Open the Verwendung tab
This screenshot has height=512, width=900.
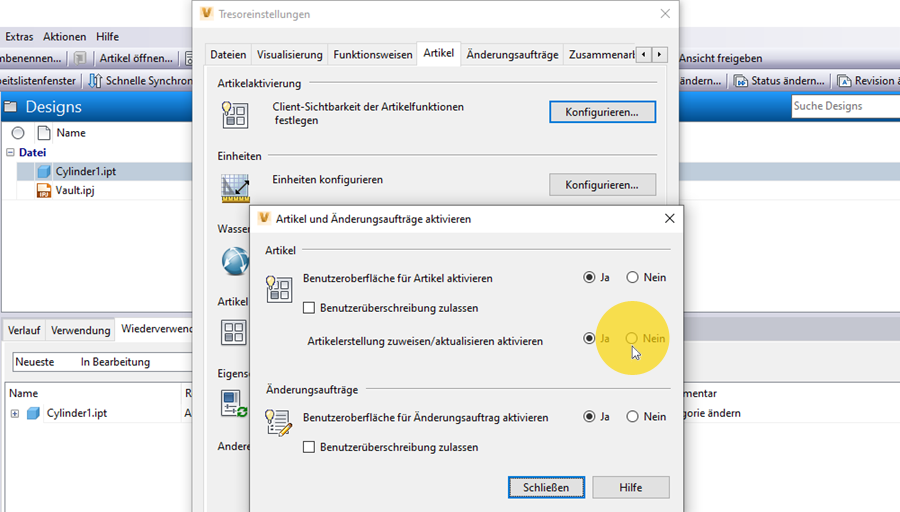coord(80,331)
